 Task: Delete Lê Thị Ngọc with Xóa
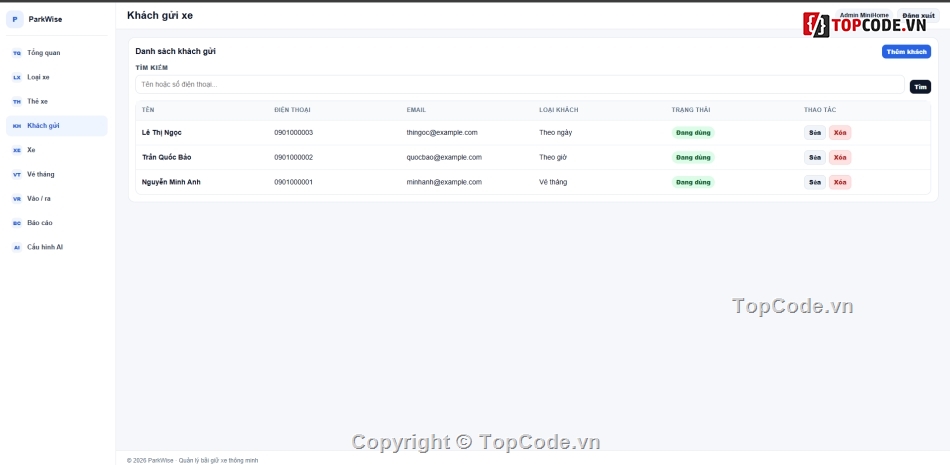840,133
